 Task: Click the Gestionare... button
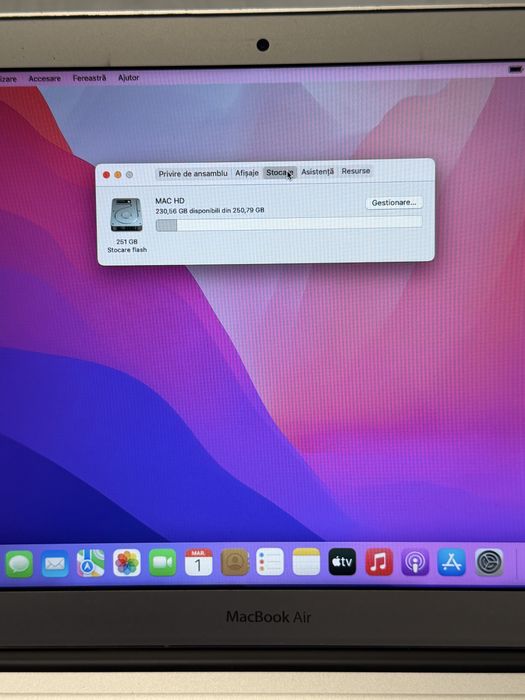tap(394, 203)
